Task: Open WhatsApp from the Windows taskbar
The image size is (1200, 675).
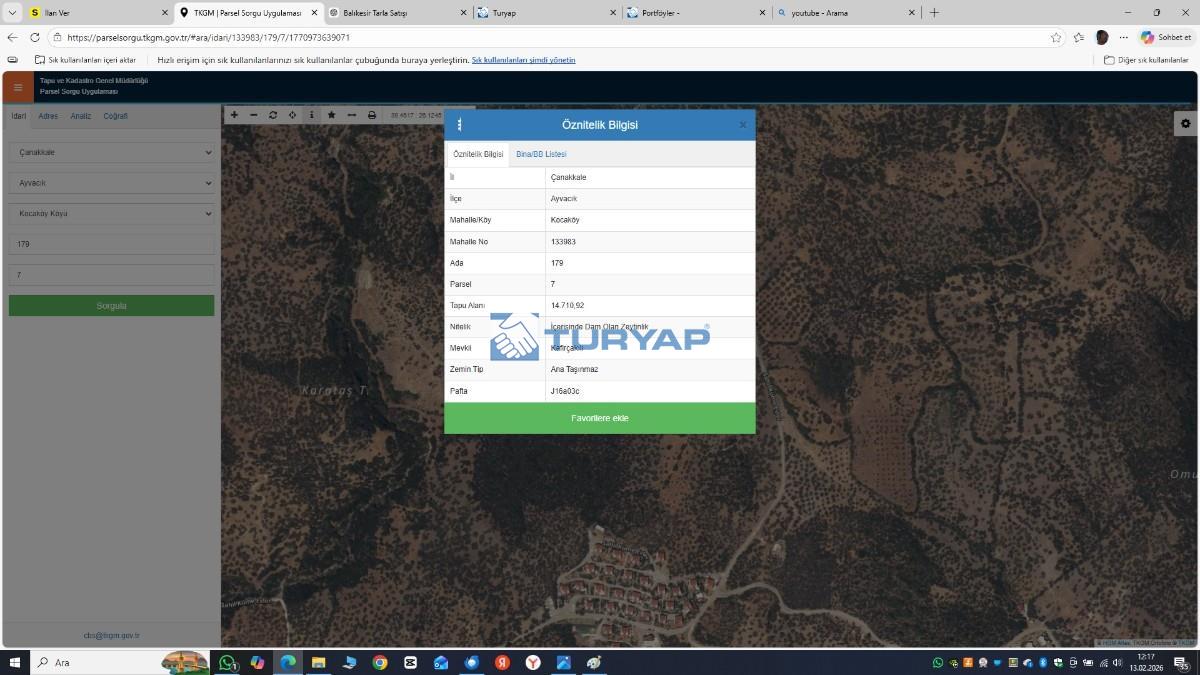Action: (x=228, y=662)
